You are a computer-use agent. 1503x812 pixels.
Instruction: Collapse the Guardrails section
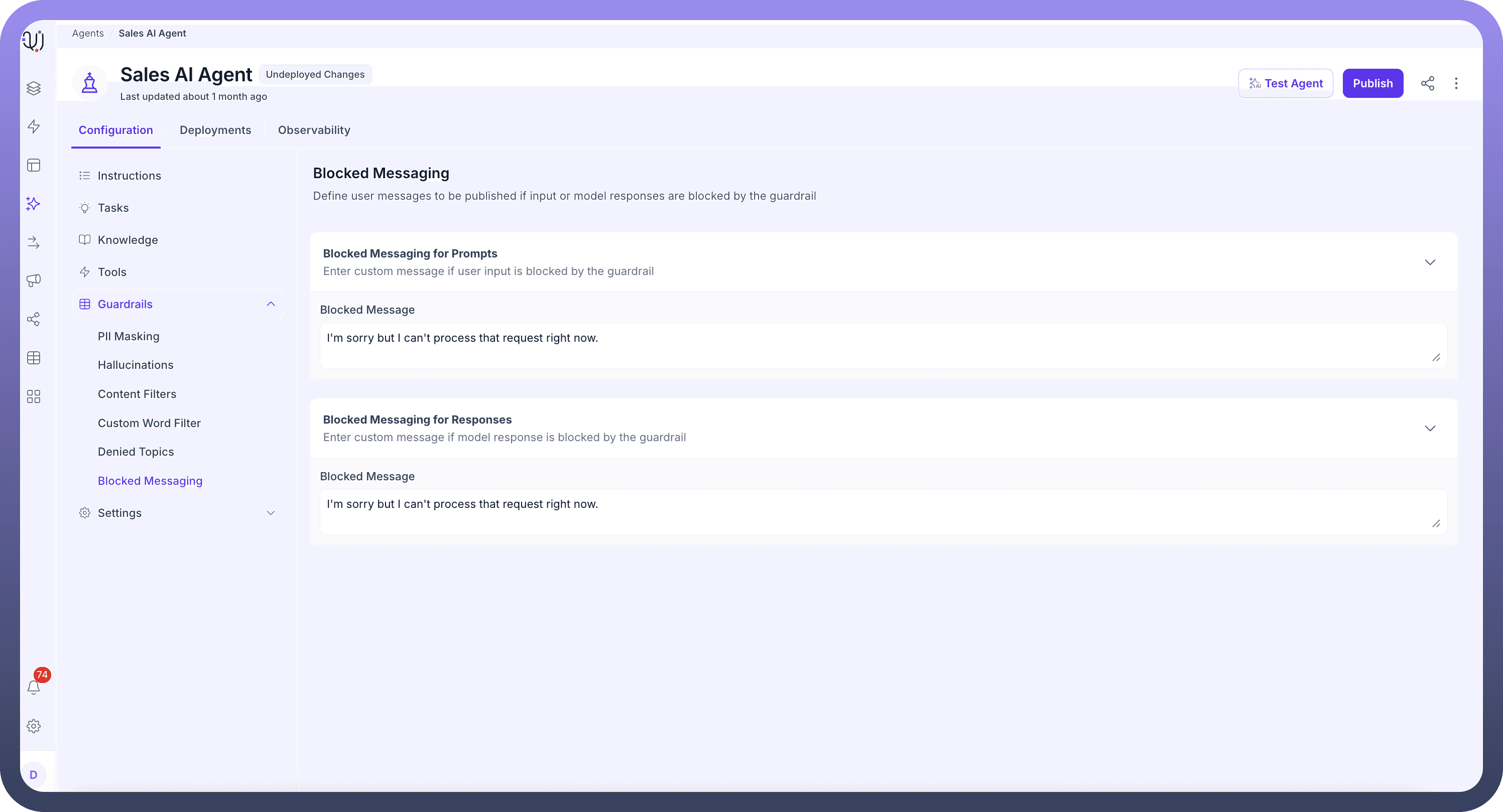(x=270, y=304)
